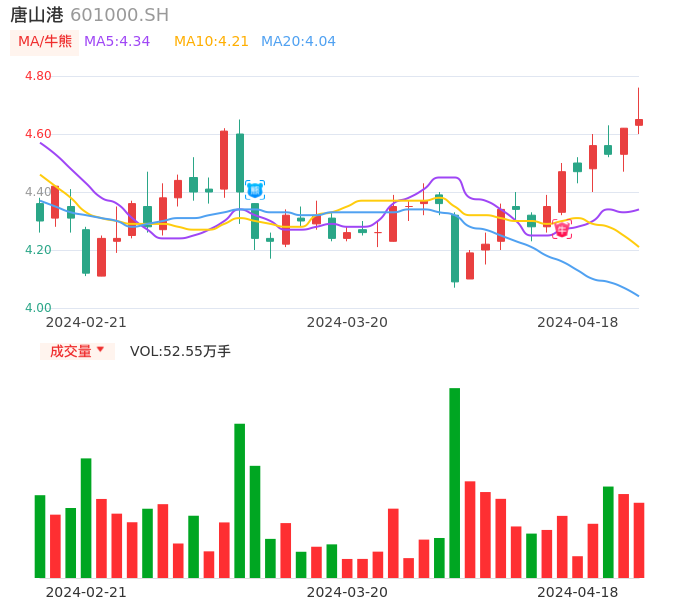The width and height of the screenshot is (686, 606).
Task: Click the 2024-04-18 date under volume chart
Action: (x=577, y=592)
